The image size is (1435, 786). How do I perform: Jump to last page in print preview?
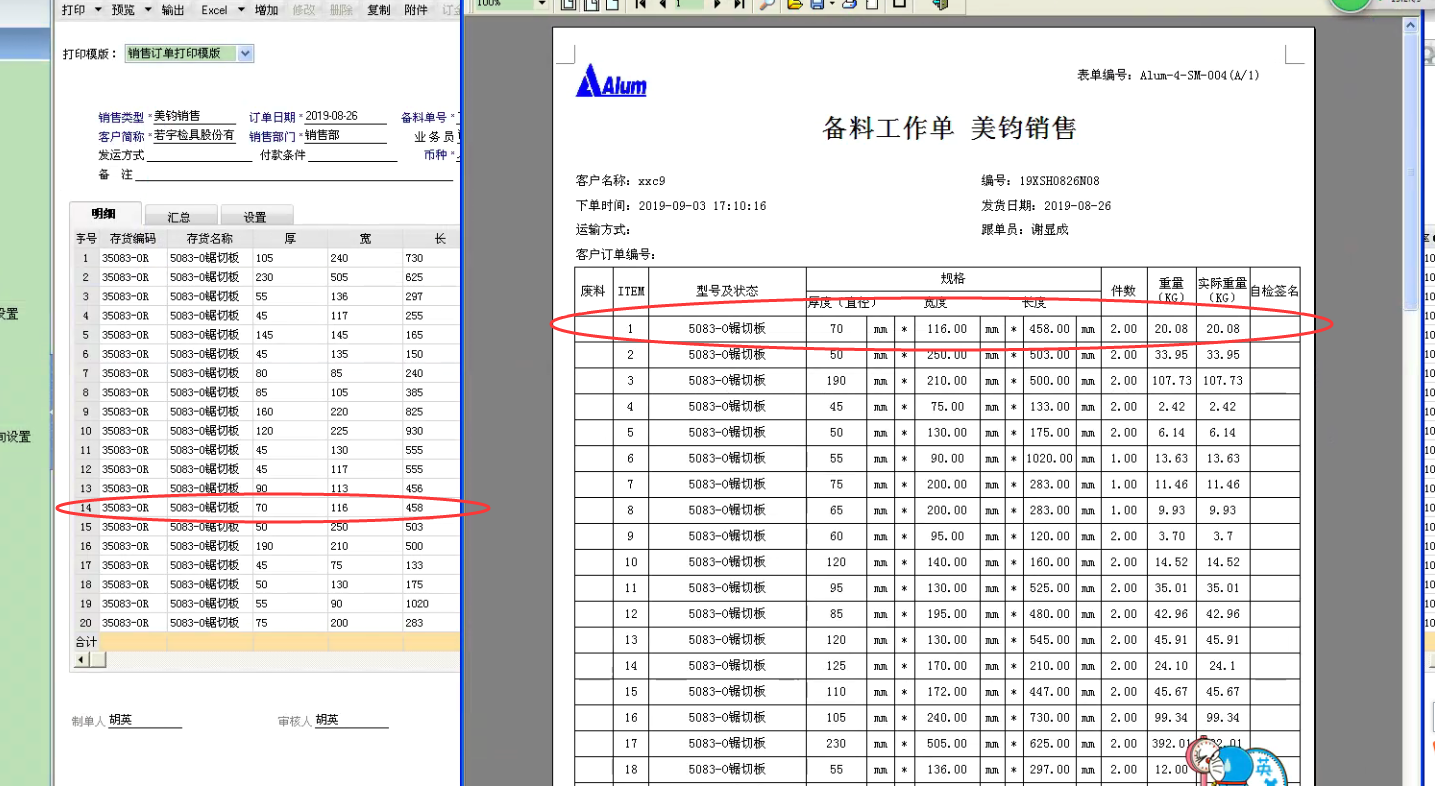(739, 5)
